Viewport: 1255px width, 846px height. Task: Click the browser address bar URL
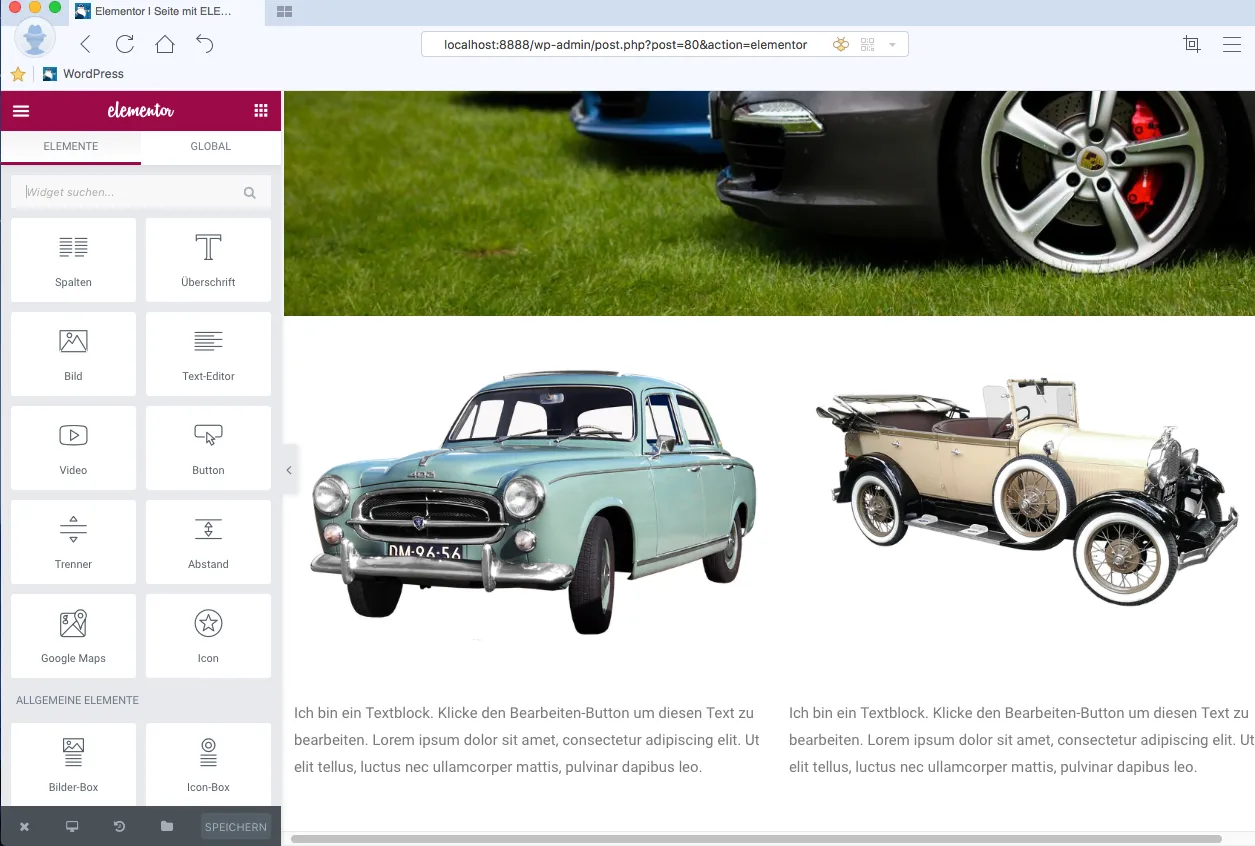[x=625, y=45]
